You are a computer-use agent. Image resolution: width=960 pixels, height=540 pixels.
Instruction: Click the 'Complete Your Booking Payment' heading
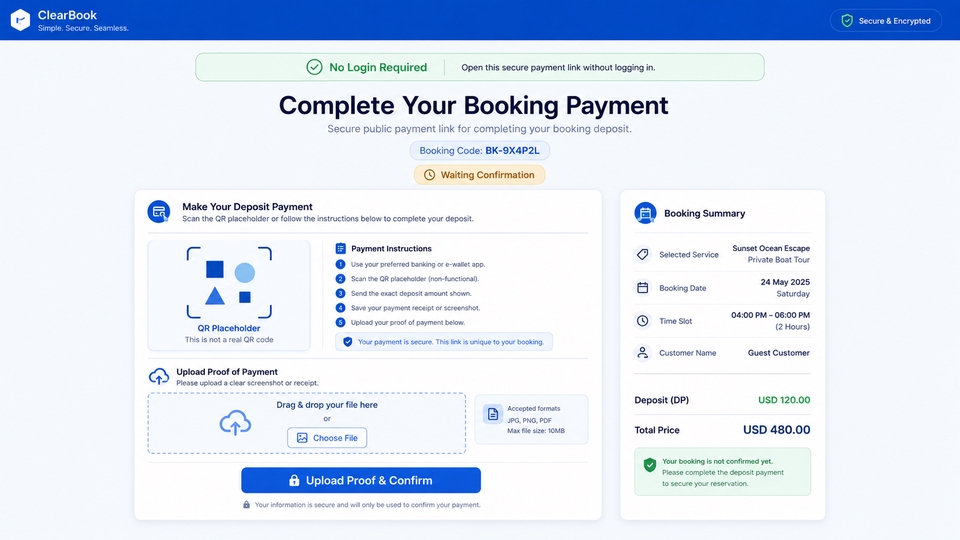(x=473, y=105)
